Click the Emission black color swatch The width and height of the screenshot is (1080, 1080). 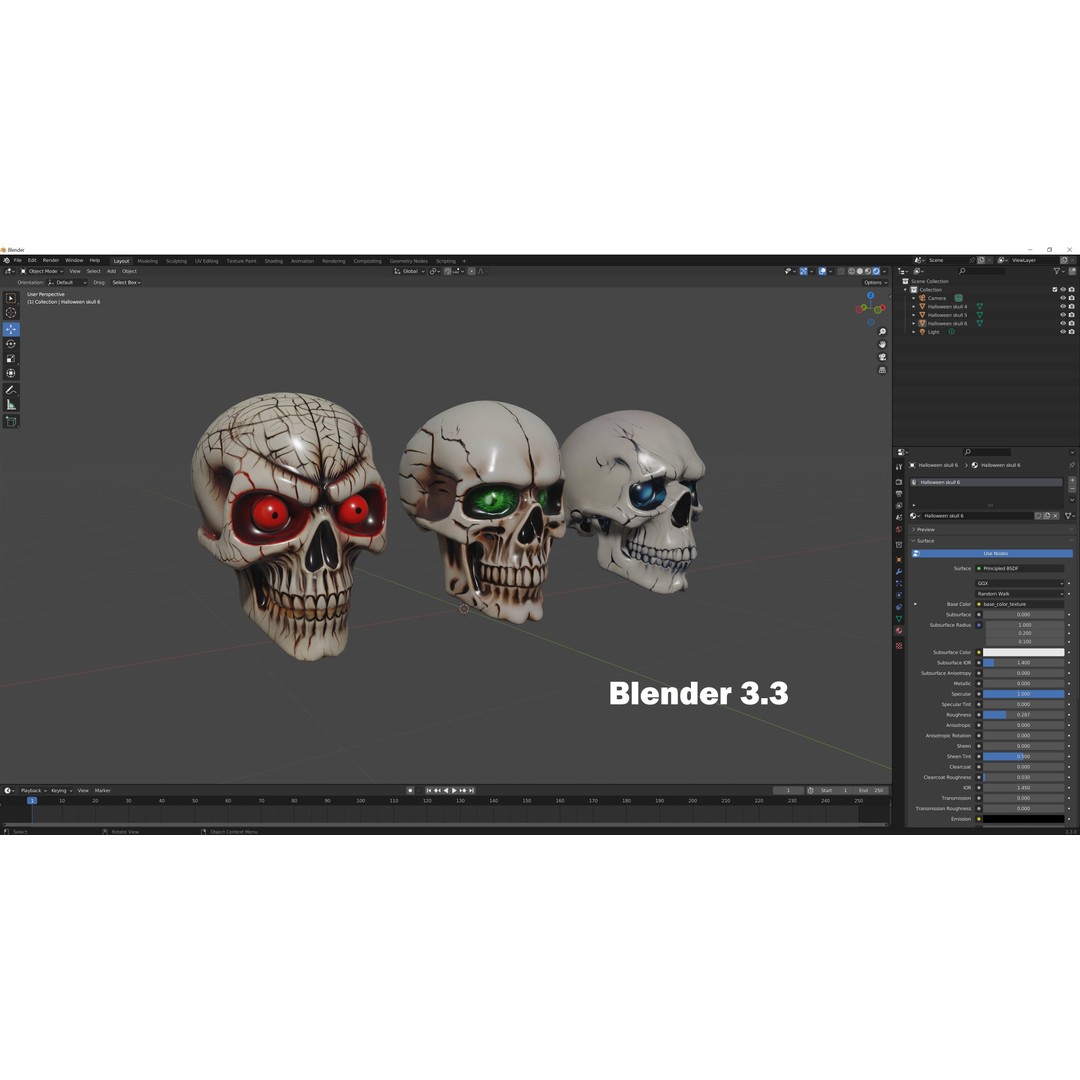[1024, 819]
